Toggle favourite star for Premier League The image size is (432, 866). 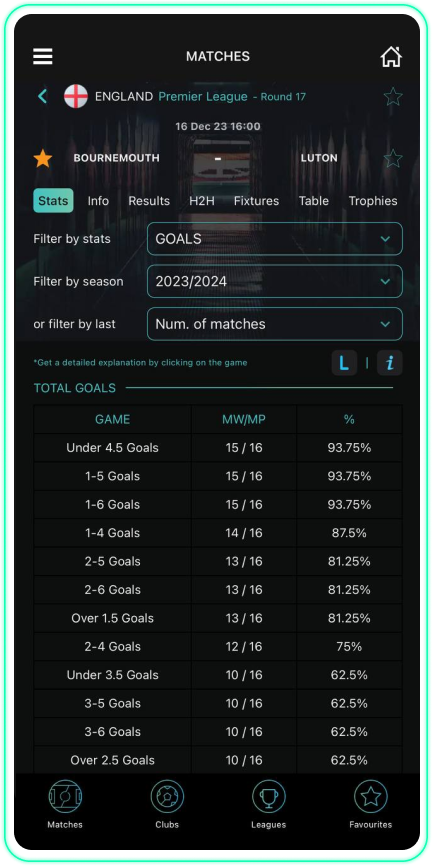[x=393, y=97]
